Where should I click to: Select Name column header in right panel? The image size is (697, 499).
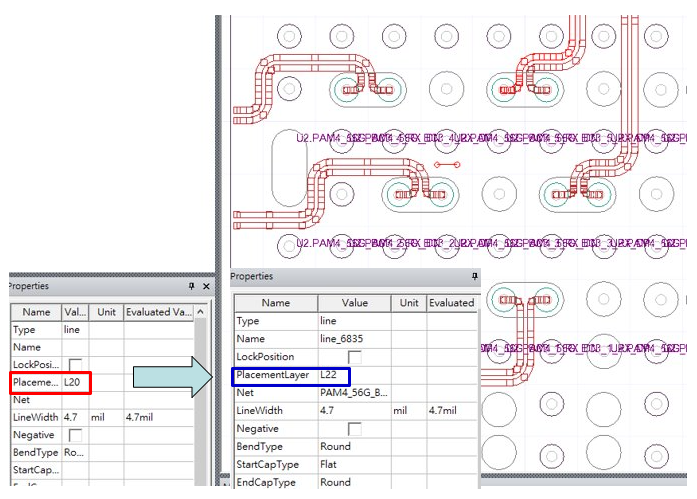click(x=276, y=303)
